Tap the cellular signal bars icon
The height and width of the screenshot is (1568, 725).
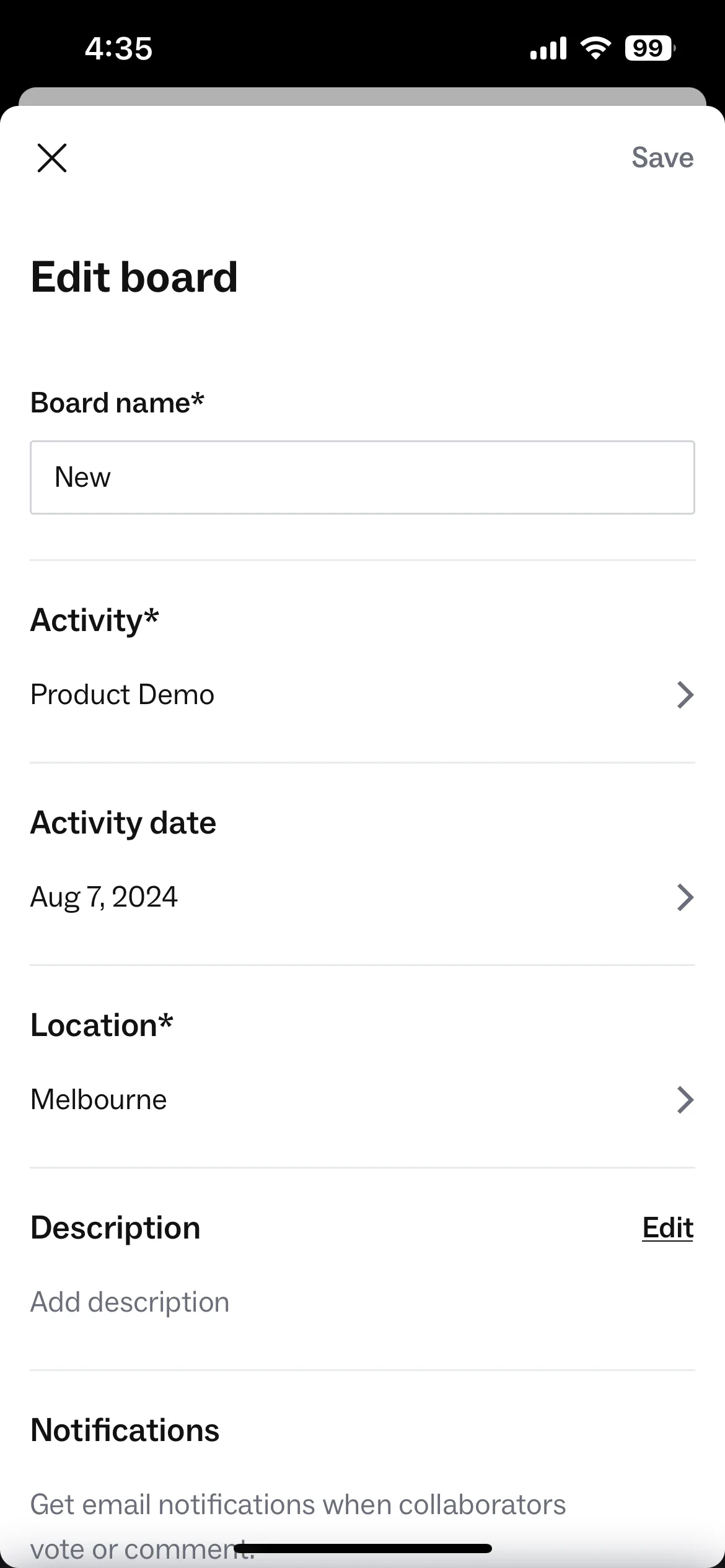[x=548, y=48]
